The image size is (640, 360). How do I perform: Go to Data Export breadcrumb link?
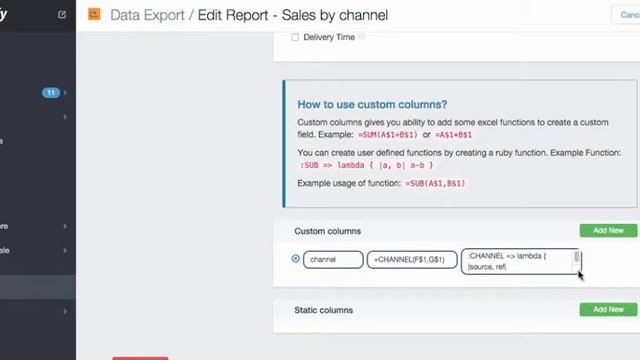[147, 15]
